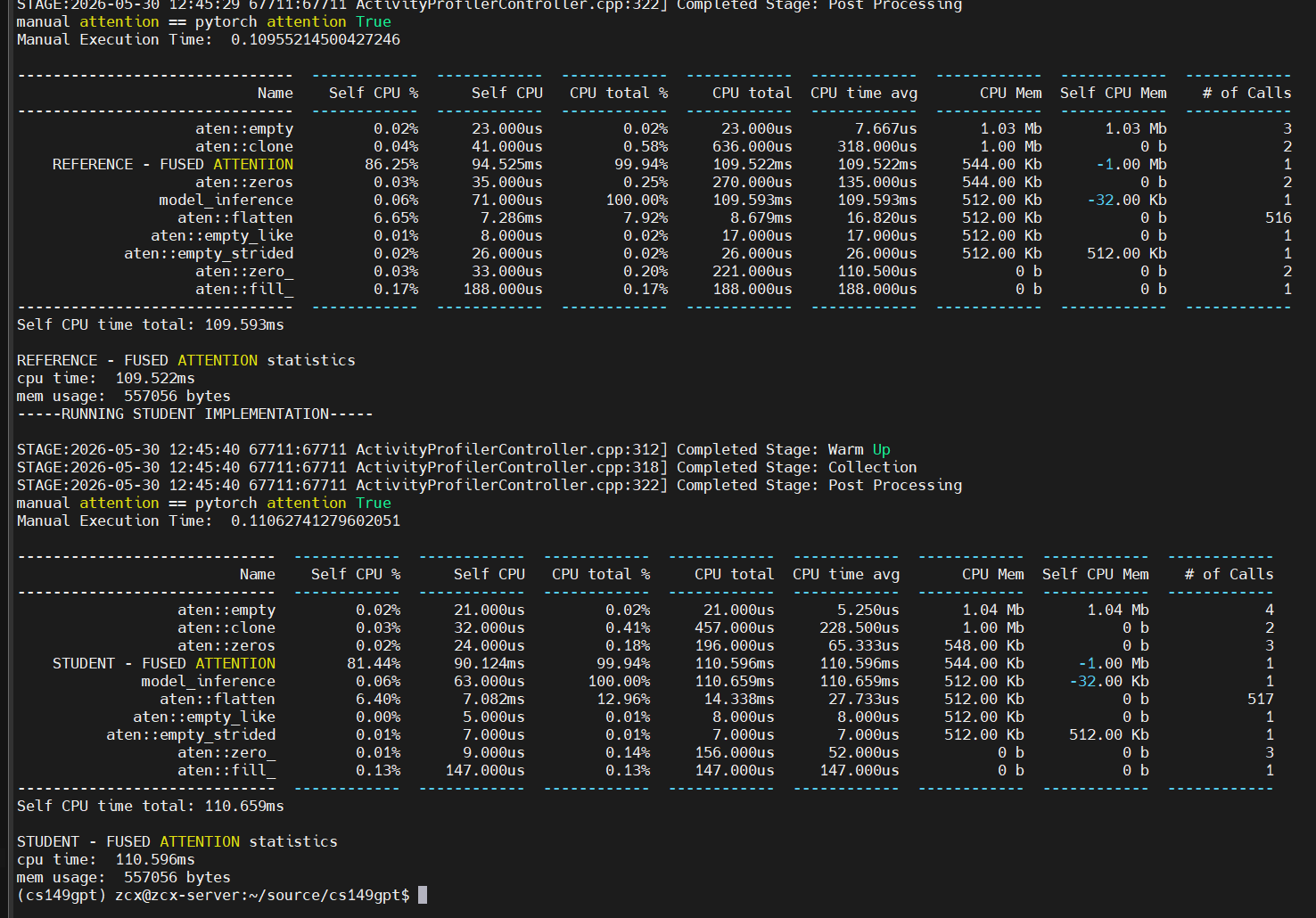The image size is (1316, 918).
Task: Click the 'Self CPU %' header in first table
Action: [374, 93]
